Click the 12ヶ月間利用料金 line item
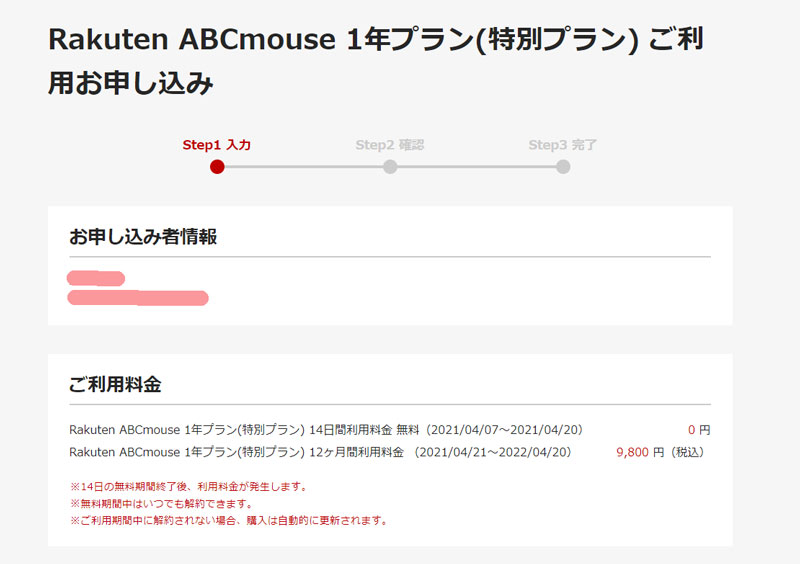The height and width of the screenshot is (564, 800). tap(320, 452)
